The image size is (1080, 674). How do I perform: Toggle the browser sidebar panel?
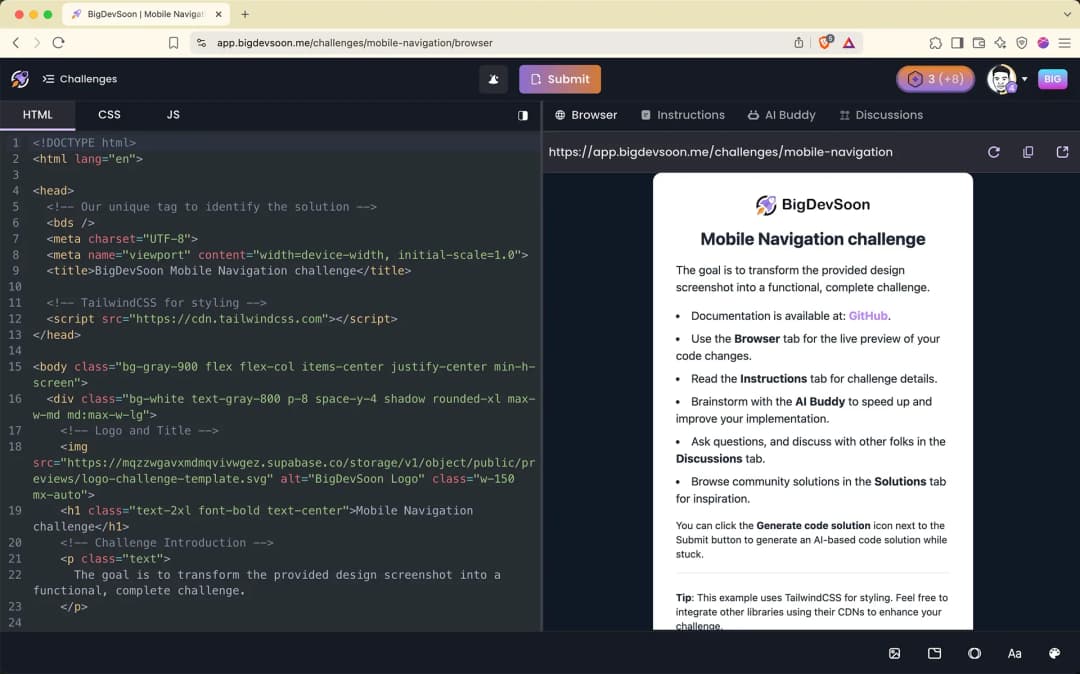(957, 43)
